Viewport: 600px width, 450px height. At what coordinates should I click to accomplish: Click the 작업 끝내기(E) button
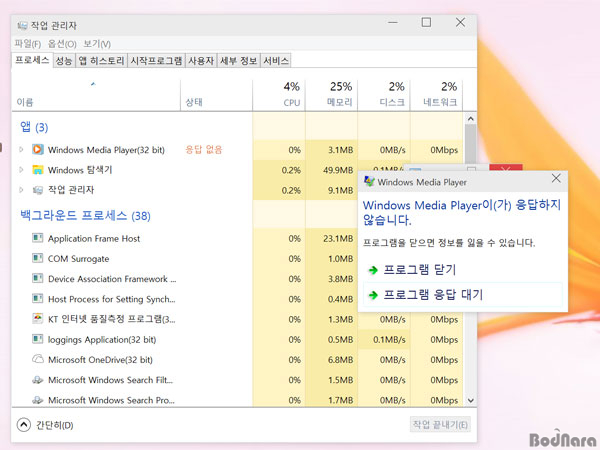coord(440,424)
